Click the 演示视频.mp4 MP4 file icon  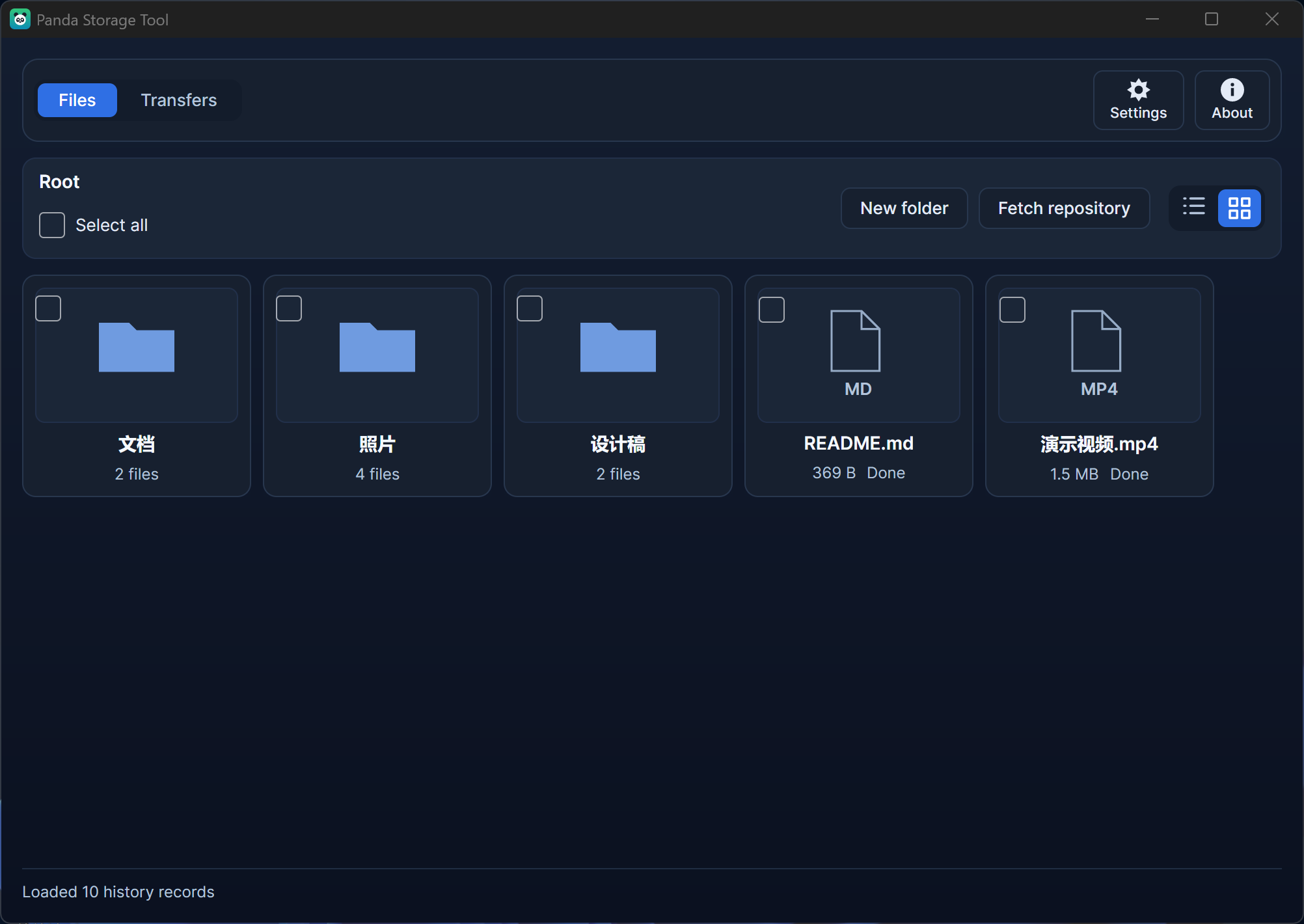pyautogui.click(x=1096, y=341)
